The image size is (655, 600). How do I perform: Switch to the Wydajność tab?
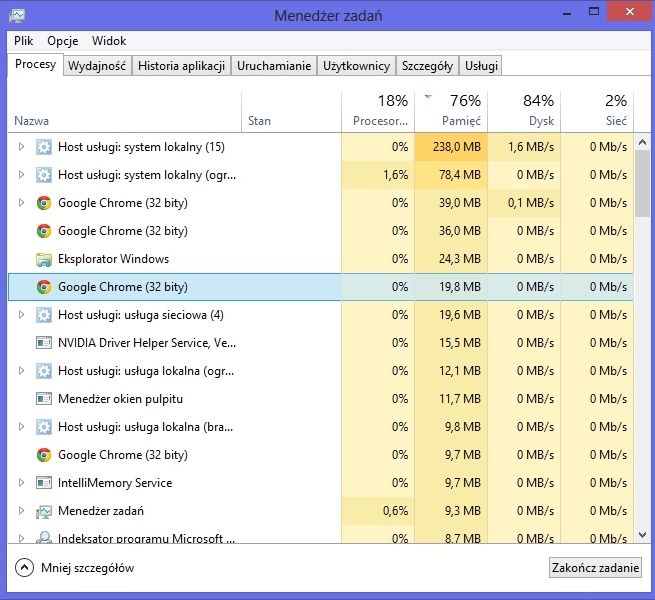tap(97, 66)
